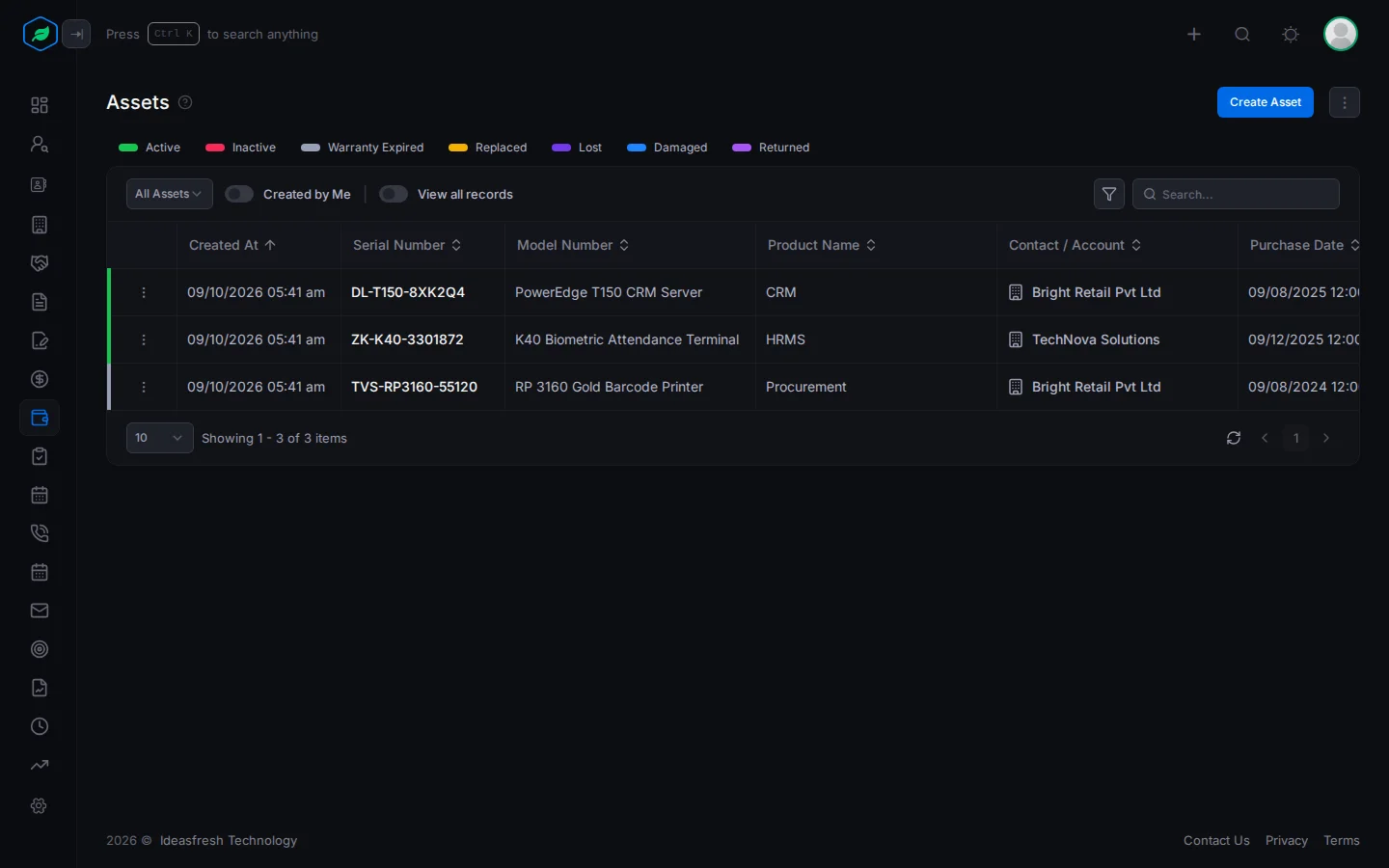Viewport: 1389px width, 868px height.
Task: Open the user search icon in sidebar
Action: tap(40, 144)
